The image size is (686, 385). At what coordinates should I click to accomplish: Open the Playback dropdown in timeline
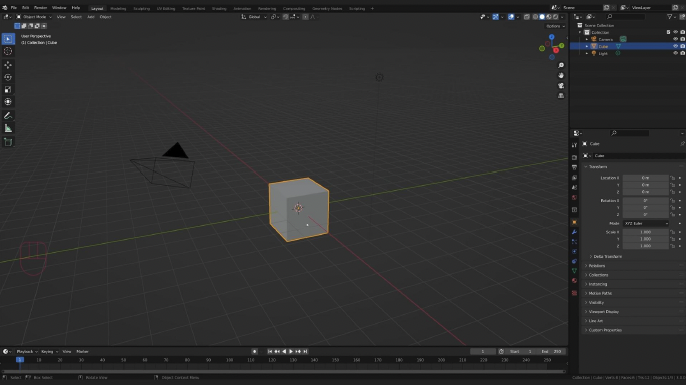tap(27, 352)
